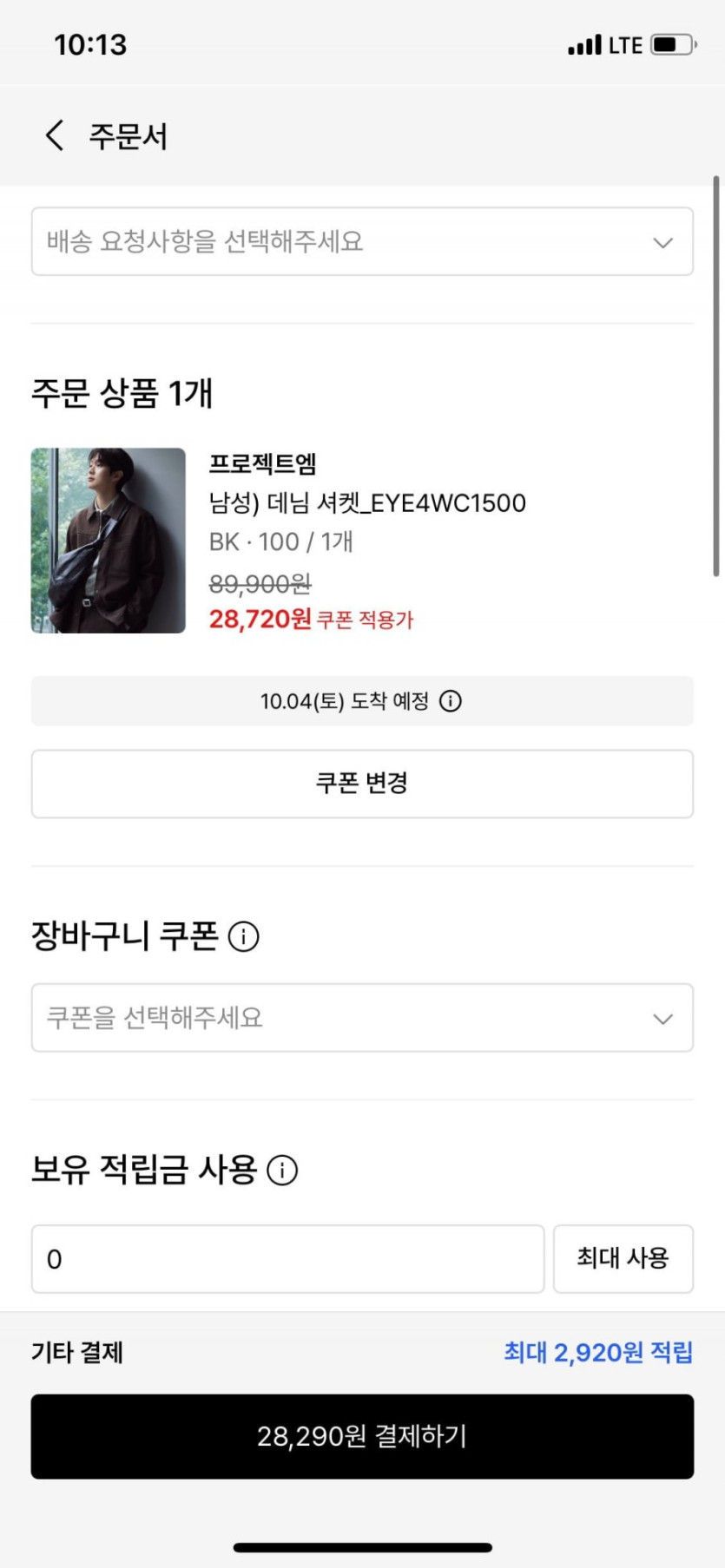Expand chevron of 배송 요청사항 dropdown

(662, 243)
